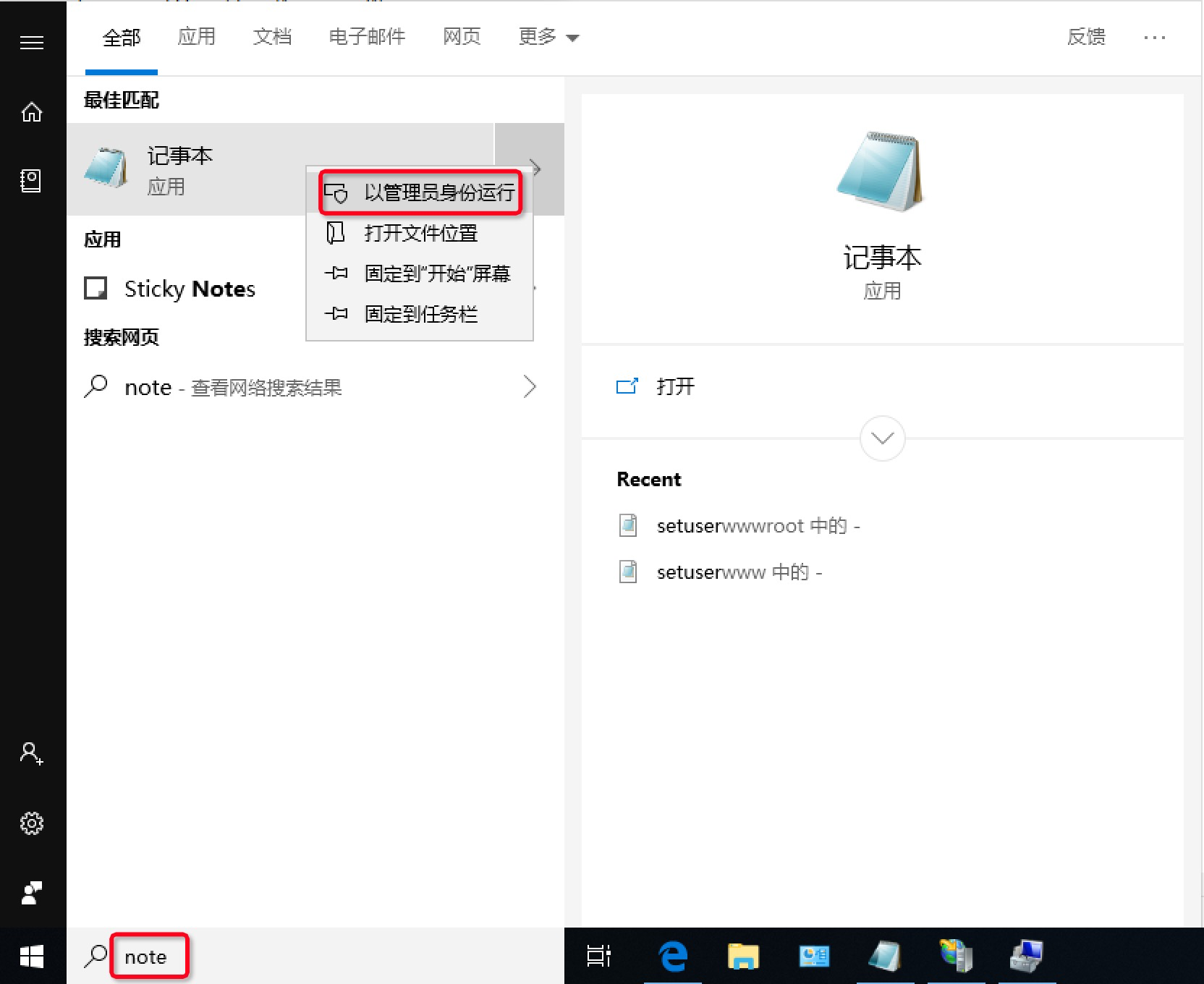Image resolution: width=1204 pixels, height=984 pixels.
Task: Click the web search magnifier beside note
Action: click(96, 386)
